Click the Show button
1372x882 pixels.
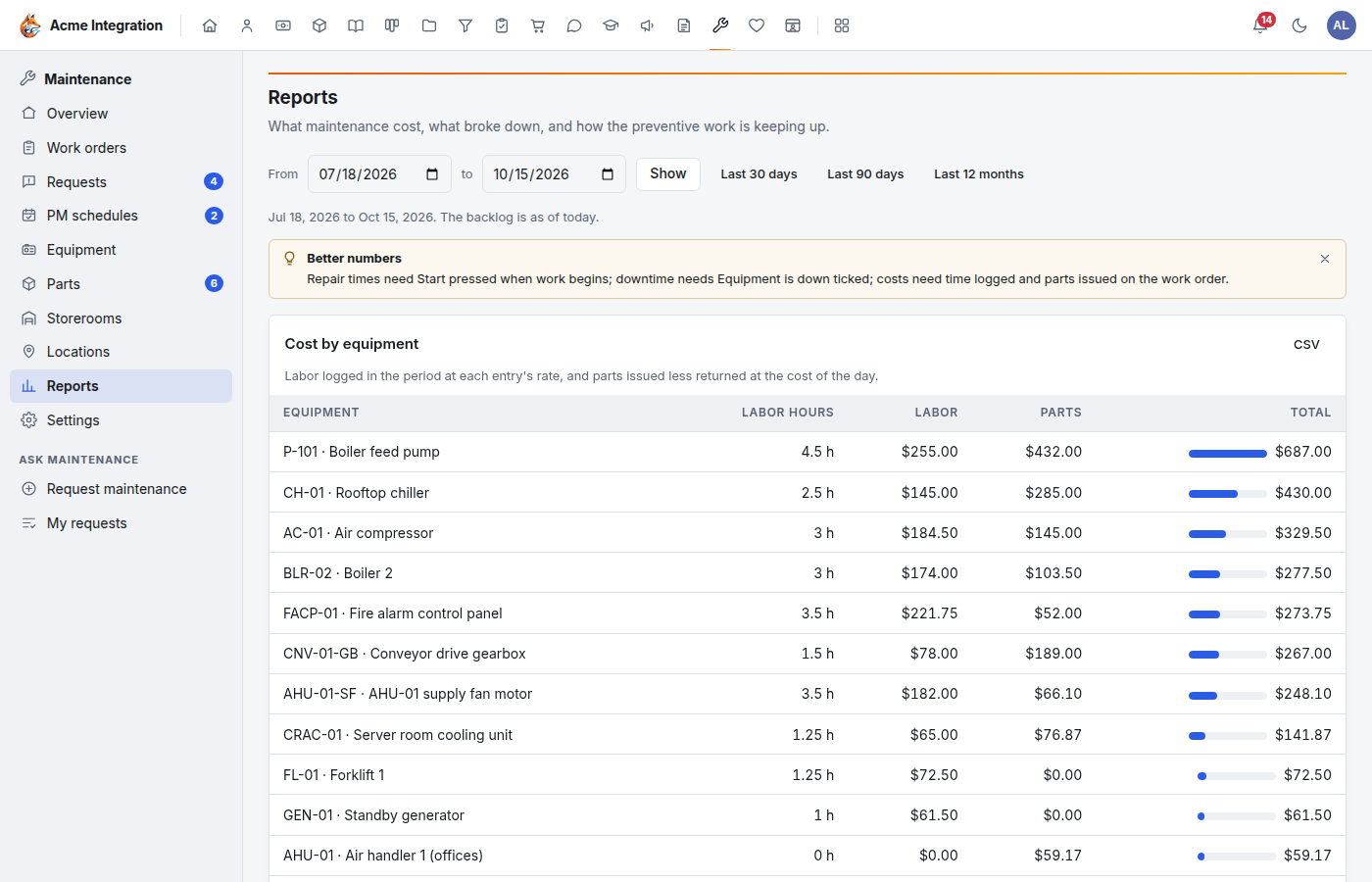tap(668, 174)
